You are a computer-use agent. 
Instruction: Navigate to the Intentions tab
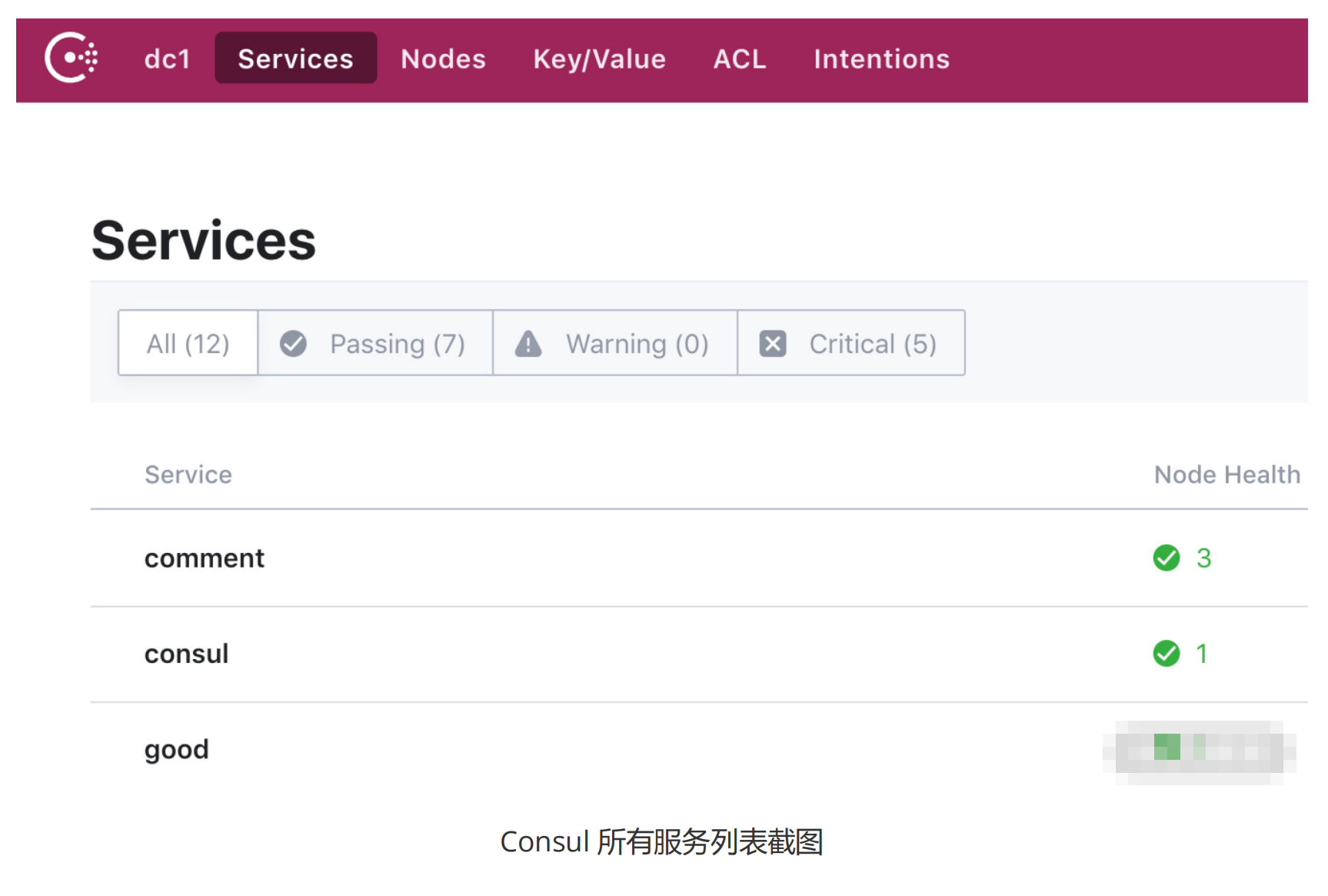pyautogui.click(x=882, y=59)
